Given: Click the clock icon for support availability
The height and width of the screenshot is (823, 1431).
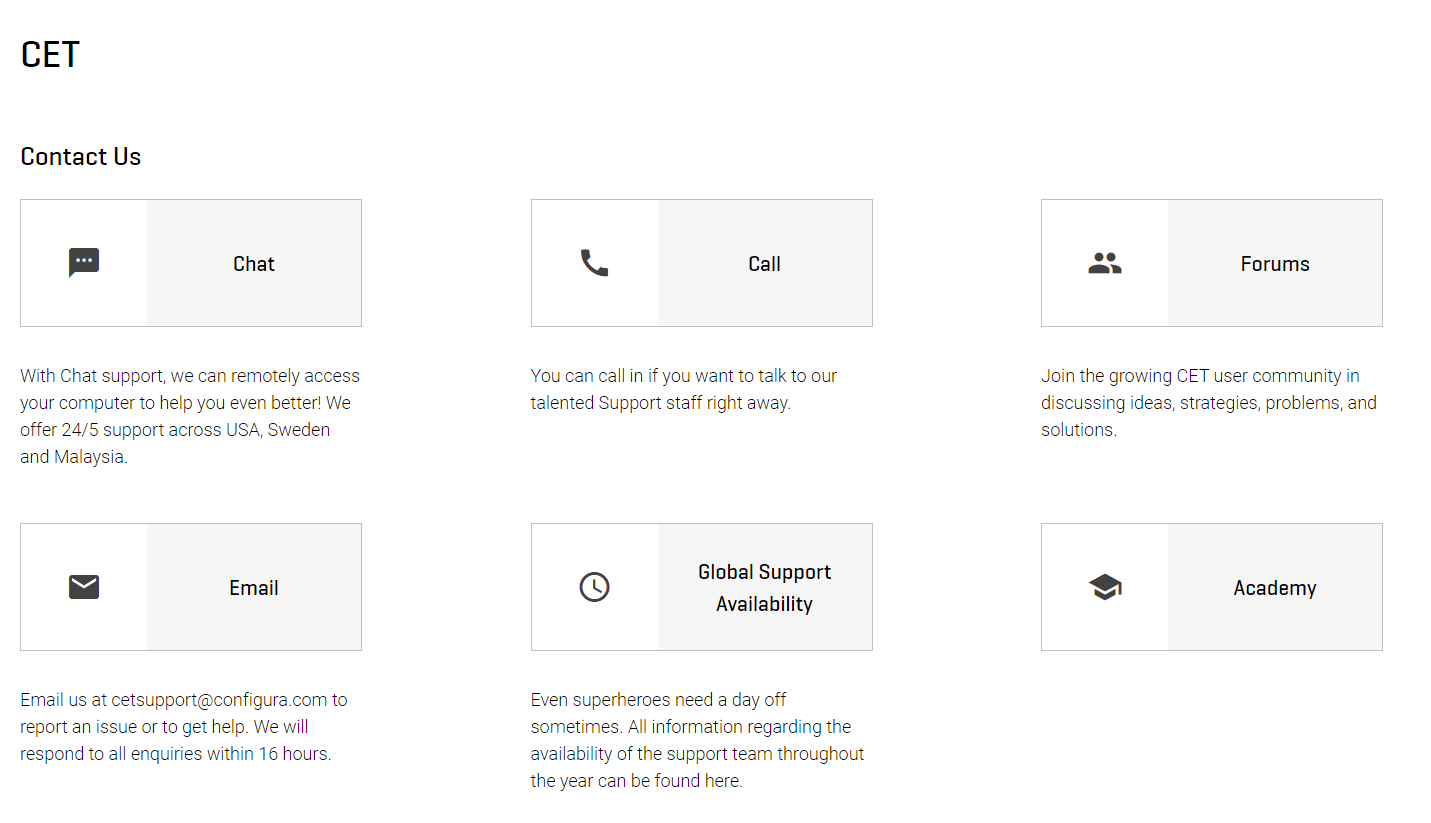Looking at the screenshot, I should point(594,587).
